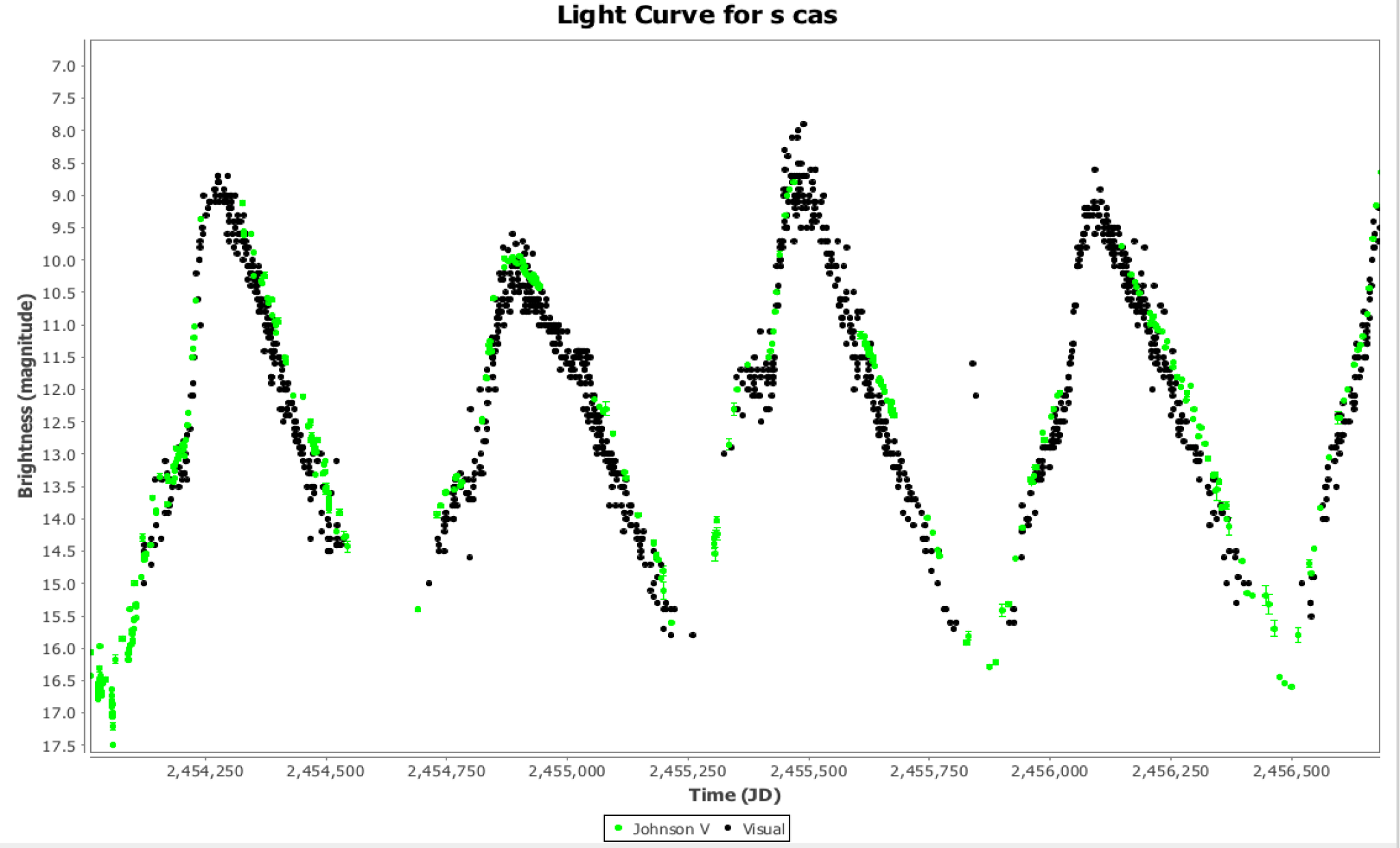Image resolution: width=1400 pixels, height=848 pixels.
Task: Click the chart title 'Light Curve for s cas'
Action: tap(697, 15)
